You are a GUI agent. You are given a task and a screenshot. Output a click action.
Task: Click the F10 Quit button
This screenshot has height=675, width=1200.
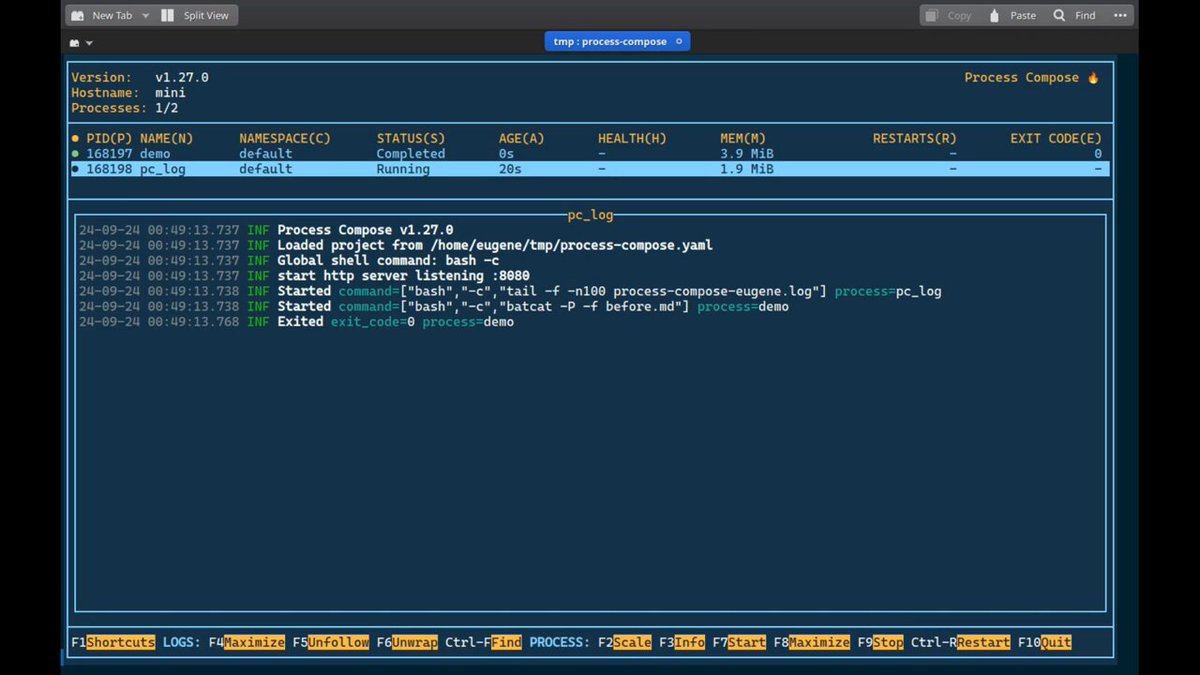pos(1045,642)
